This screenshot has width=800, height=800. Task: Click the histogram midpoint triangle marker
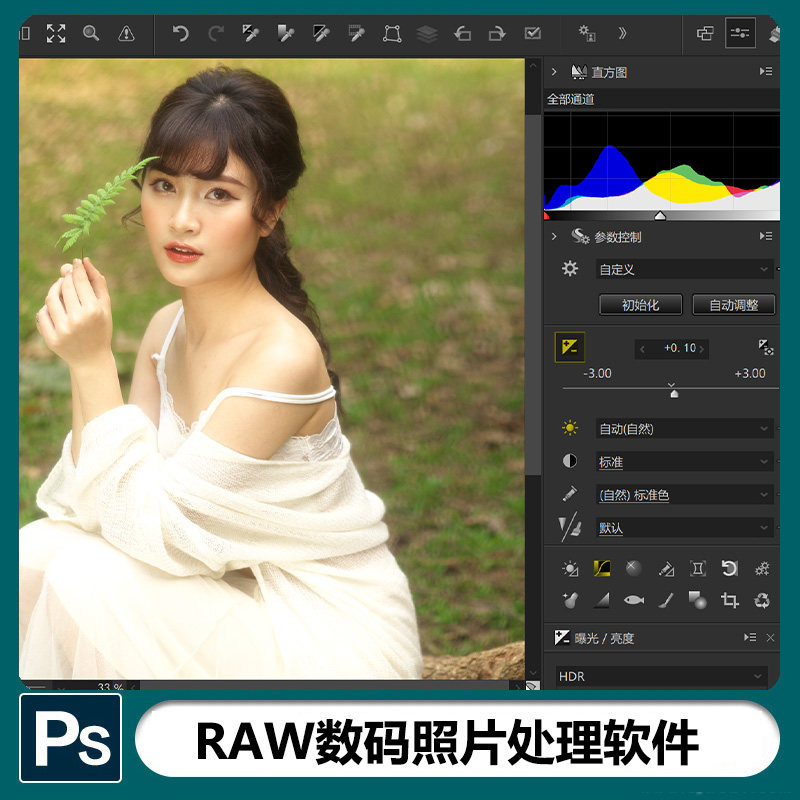660,216
